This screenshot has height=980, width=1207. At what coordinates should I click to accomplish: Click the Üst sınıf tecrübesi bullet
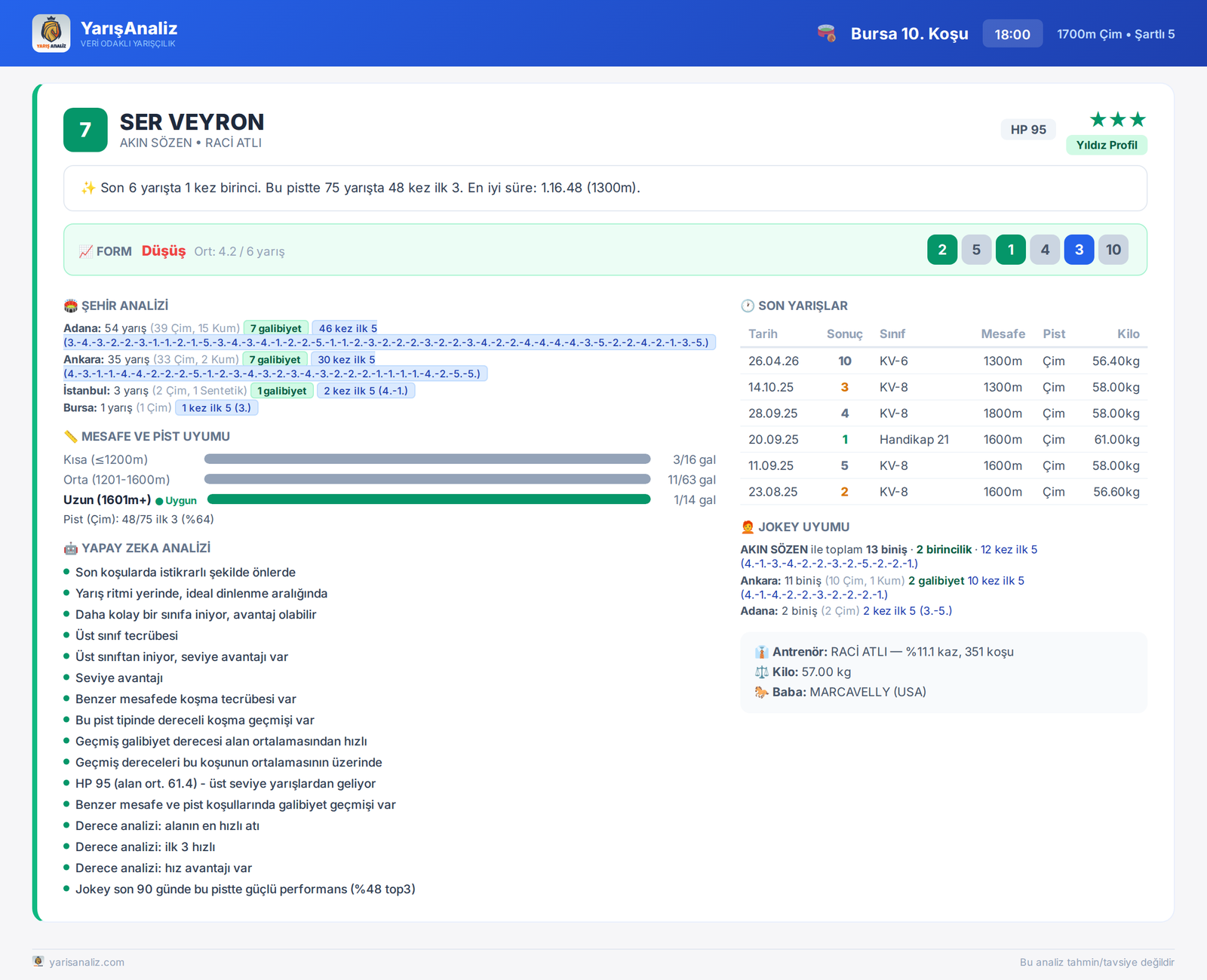[127, 635]
